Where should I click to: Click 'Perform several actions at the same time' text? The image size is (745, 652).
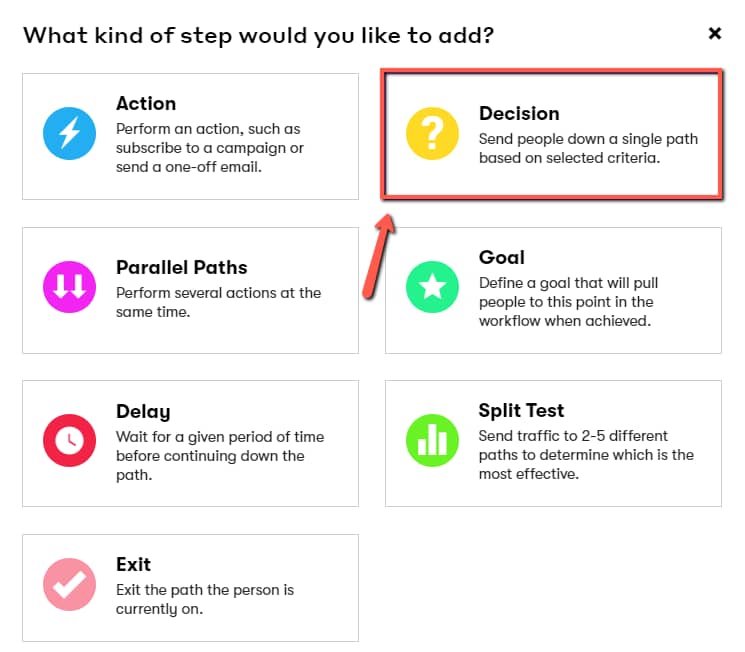(x=219, y=302)
